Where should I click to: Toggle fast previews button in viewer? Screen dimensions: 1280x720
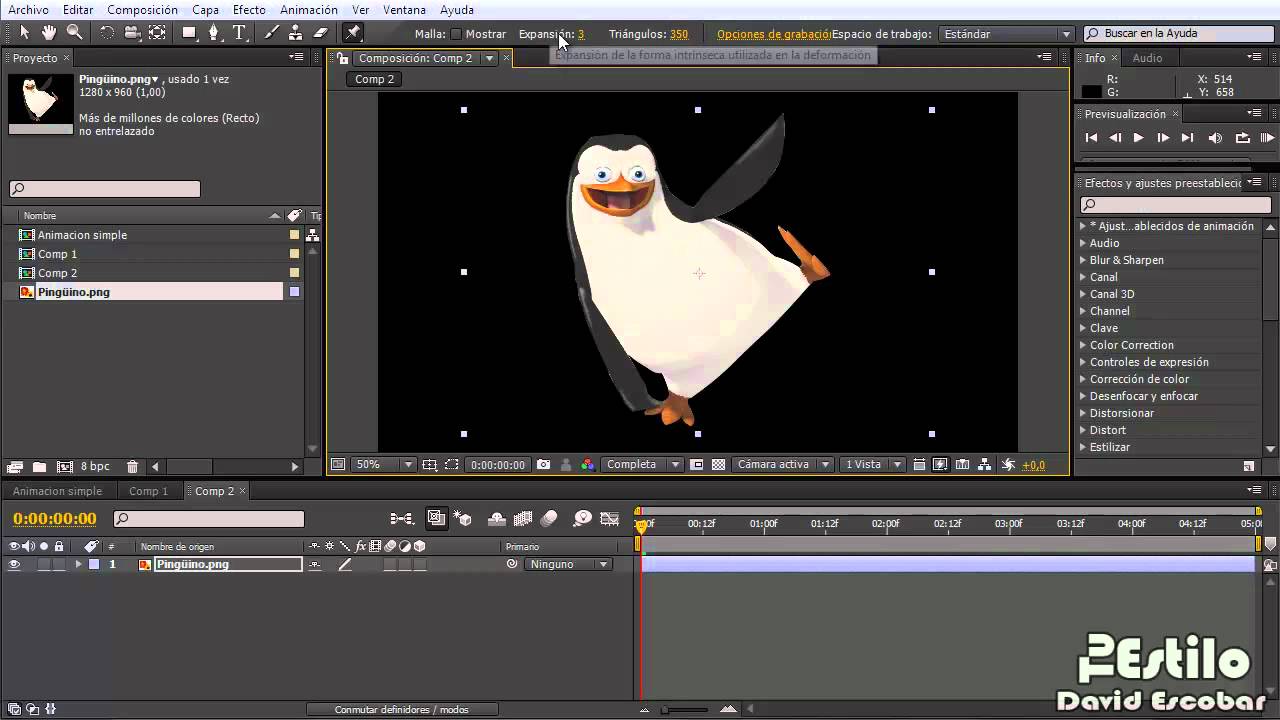coord(940,465)
